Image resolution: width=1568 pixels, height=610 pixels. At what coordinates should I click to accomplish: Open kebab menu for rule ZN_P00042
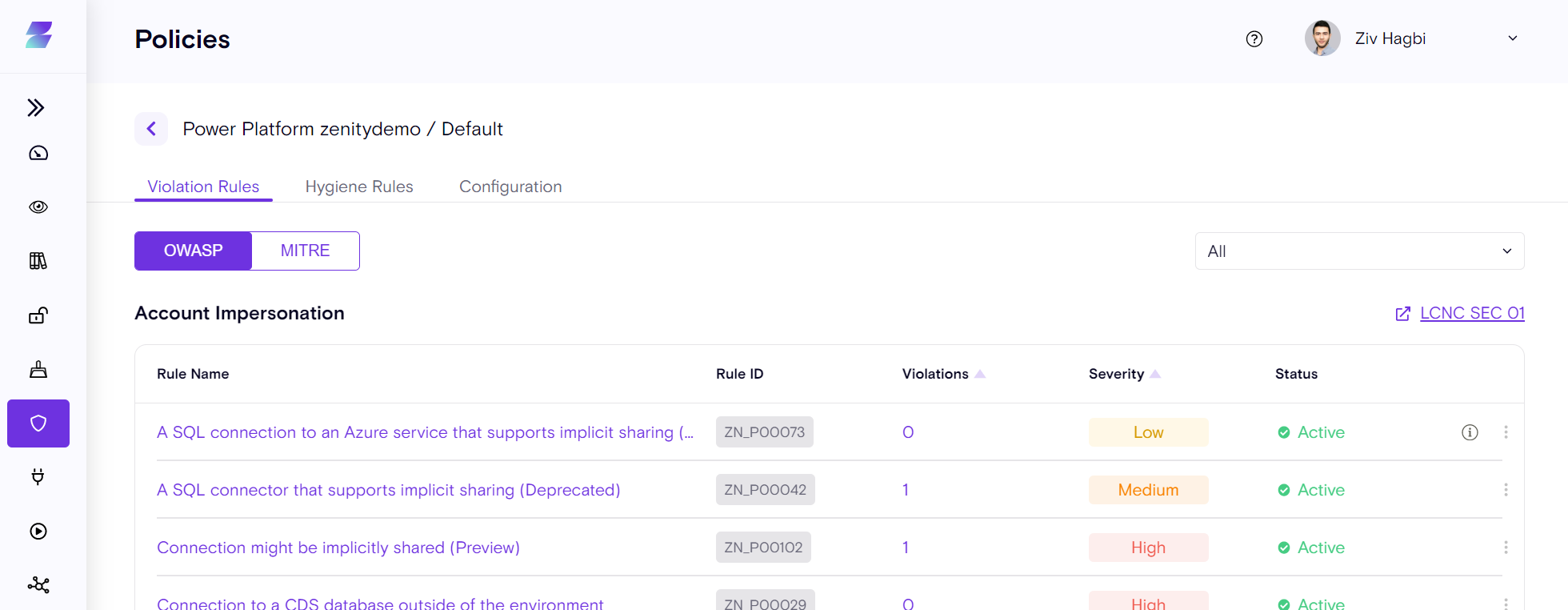point(1506,490)
